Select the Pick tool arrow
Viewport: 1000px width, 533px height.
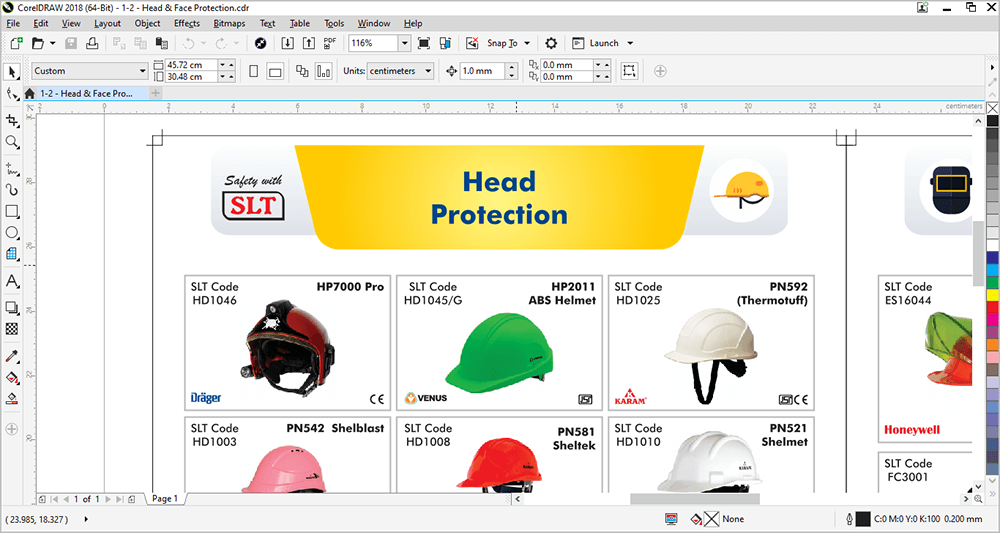(12, 71)
